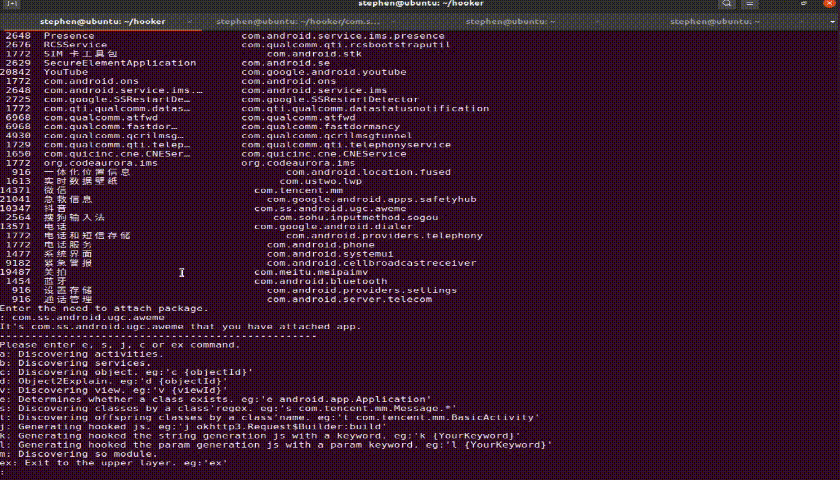Click package com.android.phone

pyautogui.click(x=320, y=245)
